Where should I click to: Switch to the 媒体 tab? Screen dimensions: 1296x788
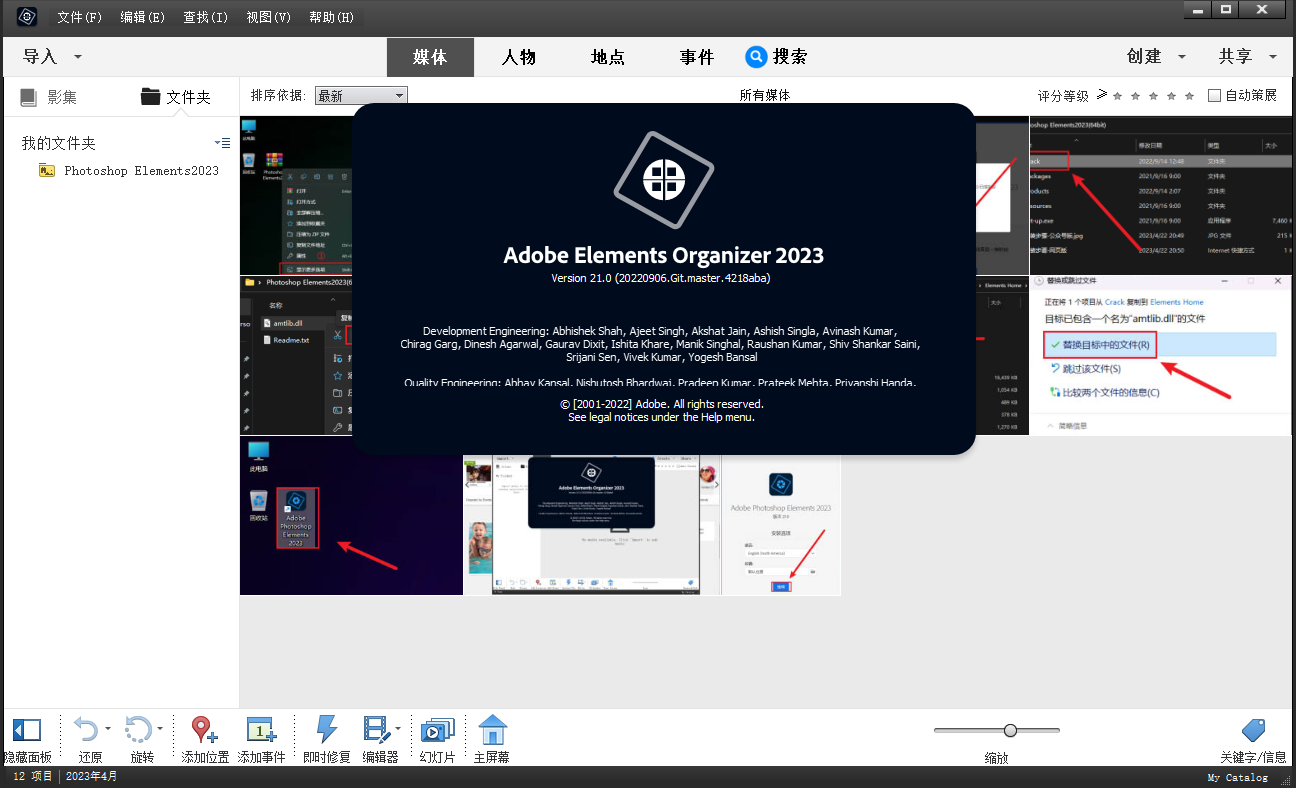click(430, 57)
